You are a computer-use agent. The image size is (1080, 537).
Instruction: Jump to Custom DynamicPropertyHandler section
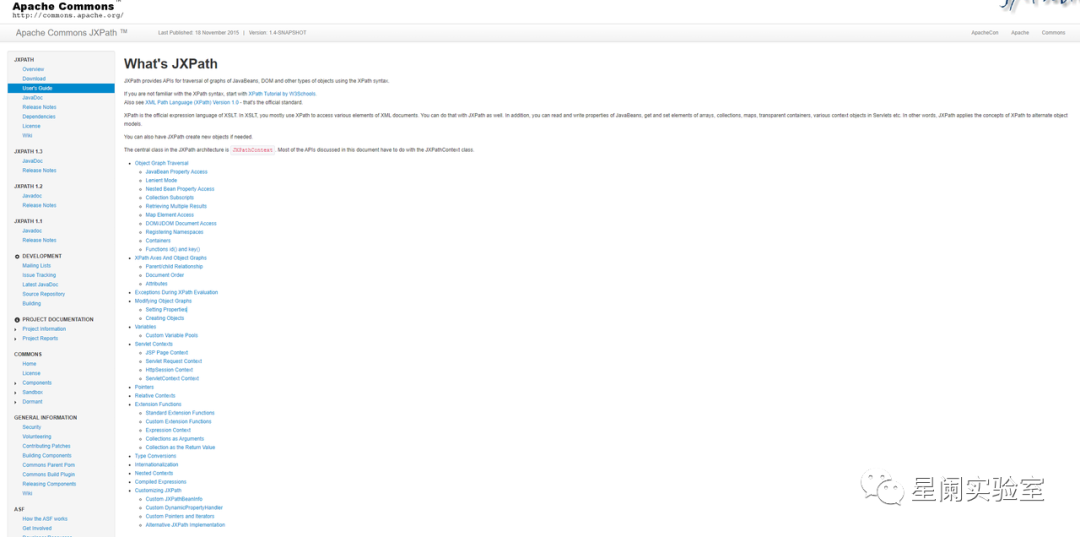point(184,507)
